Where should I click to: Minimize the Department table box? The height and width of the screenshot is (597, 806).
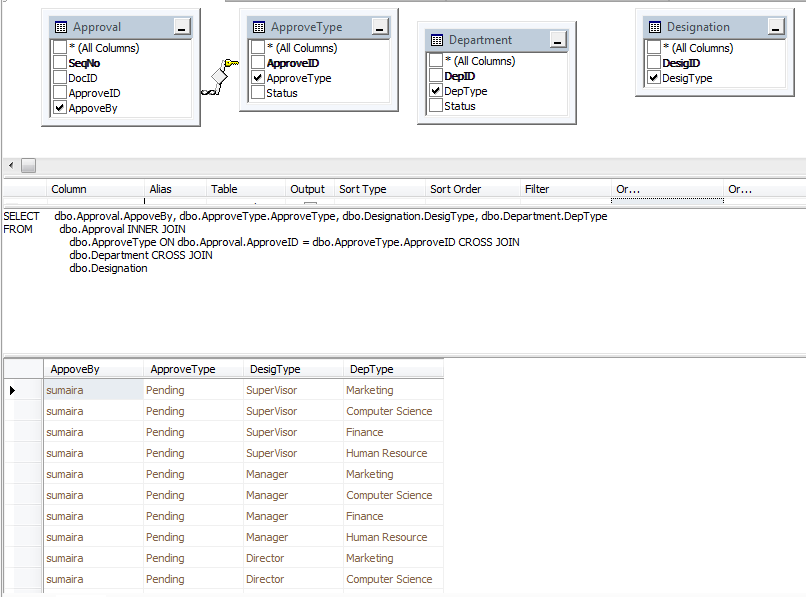[x=558, y=40]
